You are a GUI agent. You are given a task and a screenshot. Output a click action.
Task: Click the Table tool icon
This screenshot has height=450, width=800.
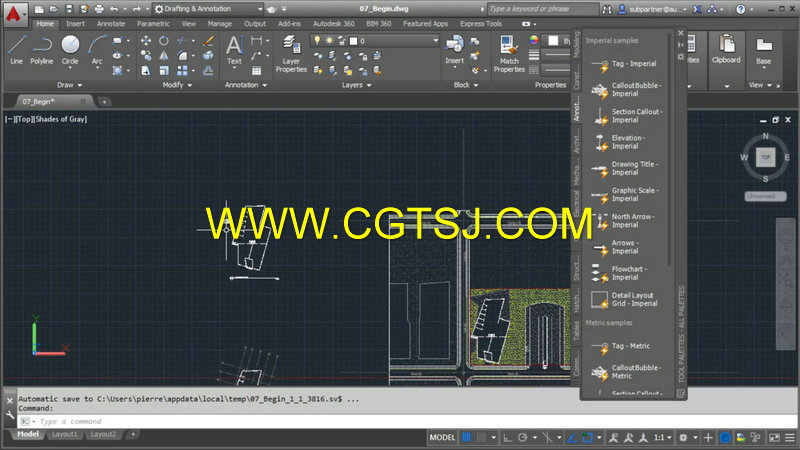point(257,70)
